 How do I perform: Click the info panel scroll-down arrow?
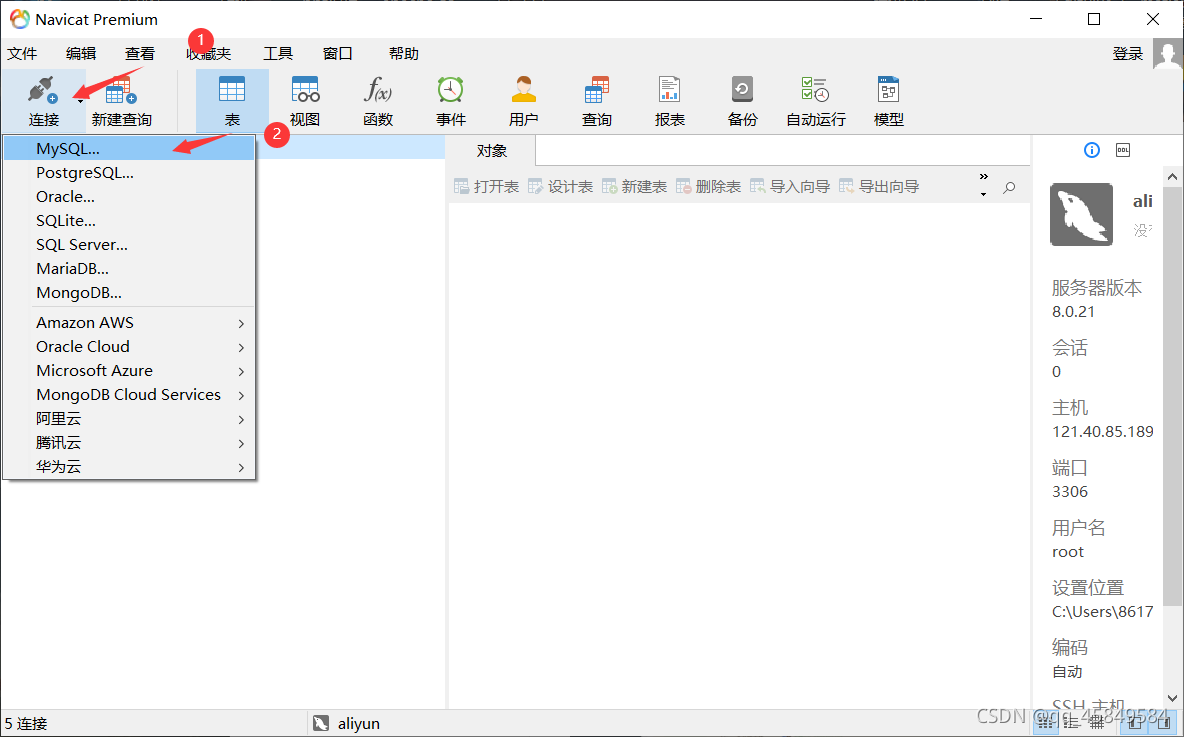[1172, 698]
